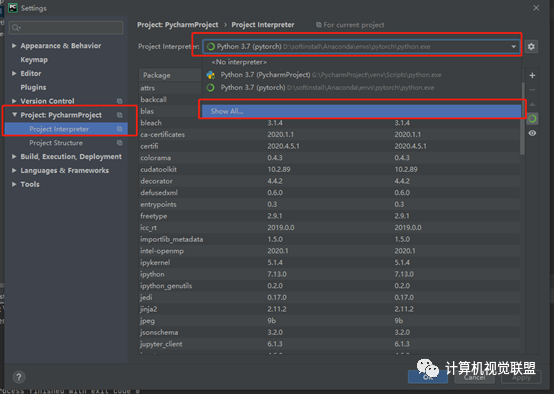
Task: Click the help question mark button
Action: tap(19, 377)
